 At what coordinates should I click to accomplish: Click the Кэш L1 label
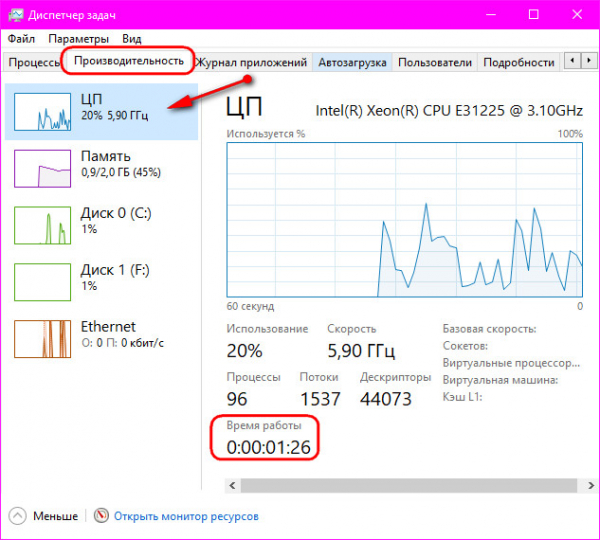point(462,397)
